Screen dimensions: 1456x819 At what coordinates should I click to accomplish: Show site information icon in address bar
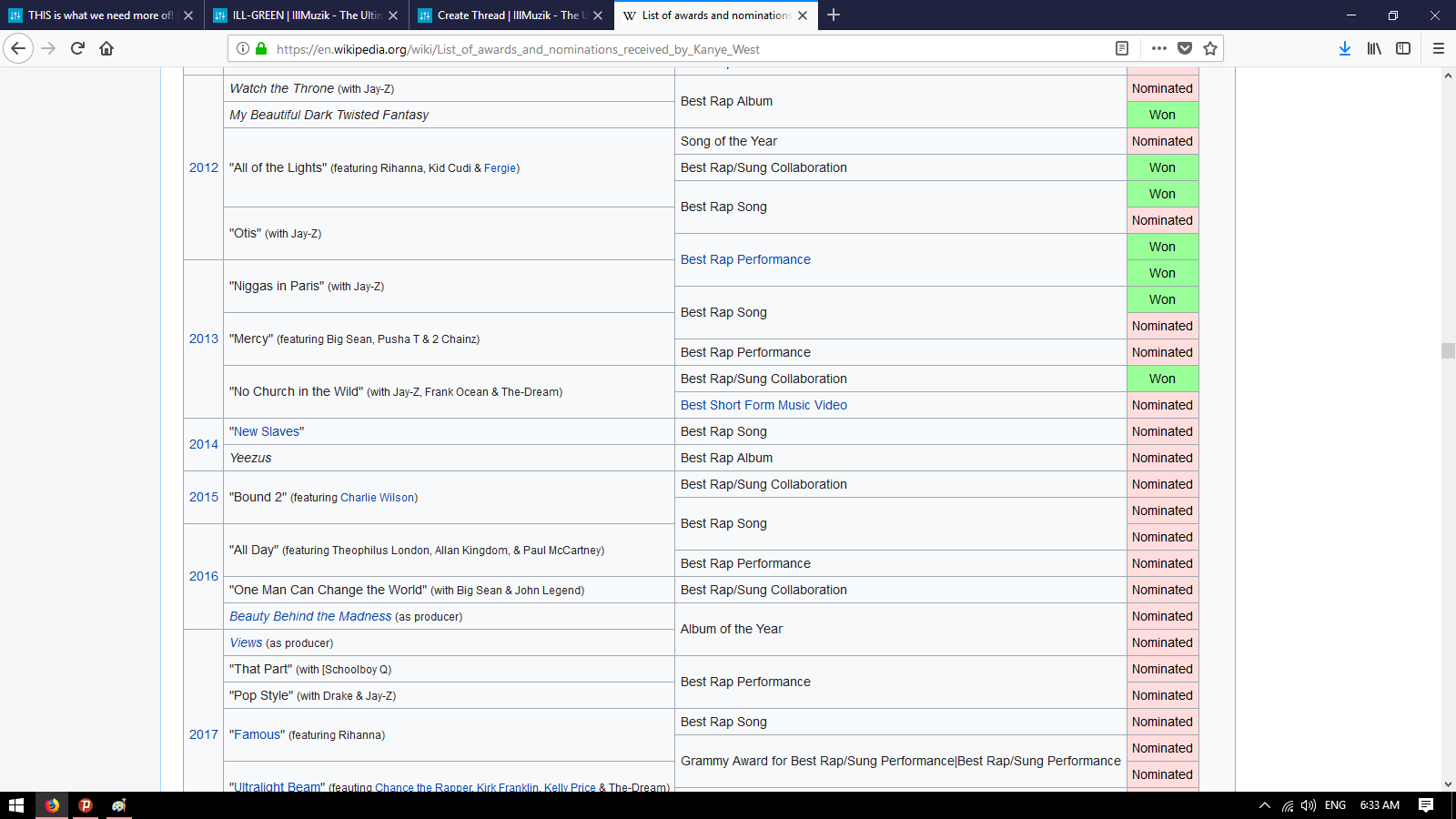click(x=243, y=48)
